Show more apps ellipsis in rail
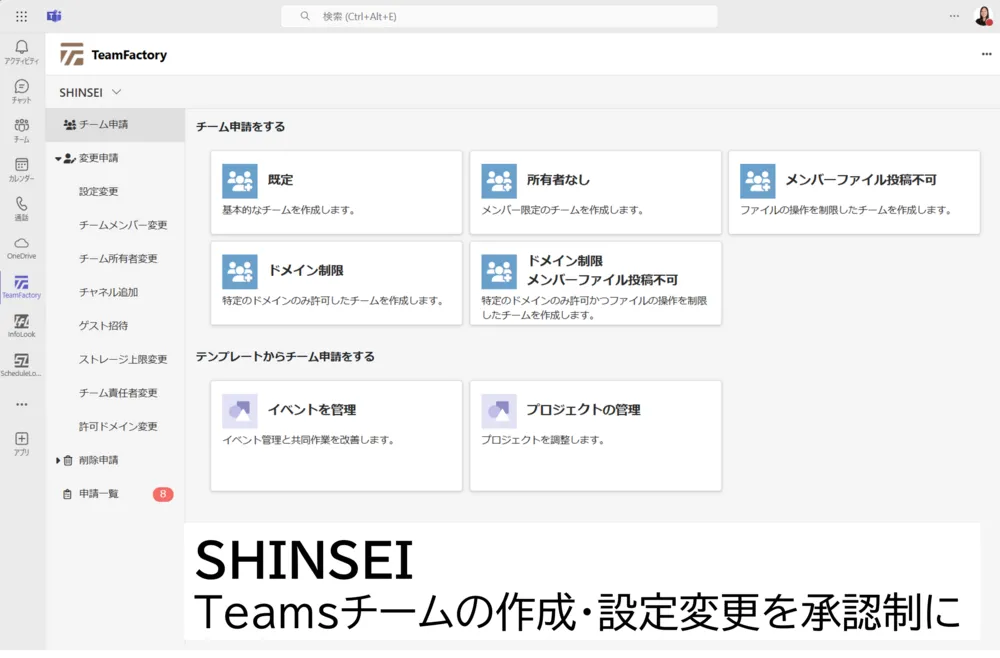This screenshot has height=658, width=1000. [x=22, y=404]
